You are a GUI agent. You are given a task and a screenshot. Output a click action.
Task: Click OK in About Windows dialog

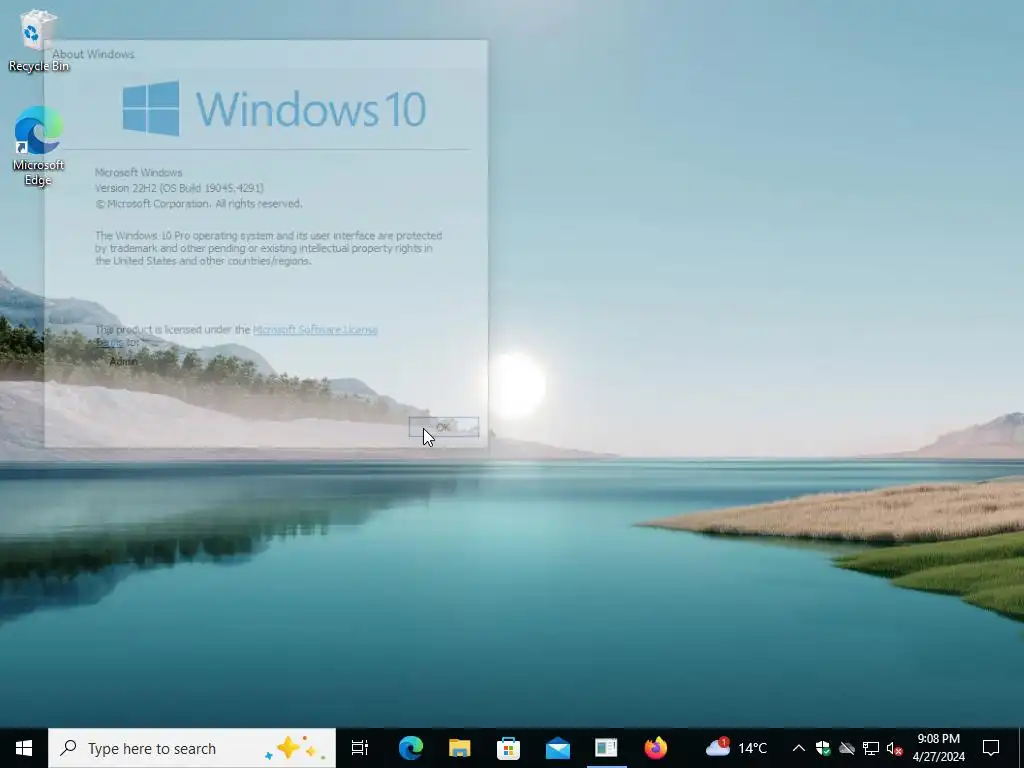444,427
